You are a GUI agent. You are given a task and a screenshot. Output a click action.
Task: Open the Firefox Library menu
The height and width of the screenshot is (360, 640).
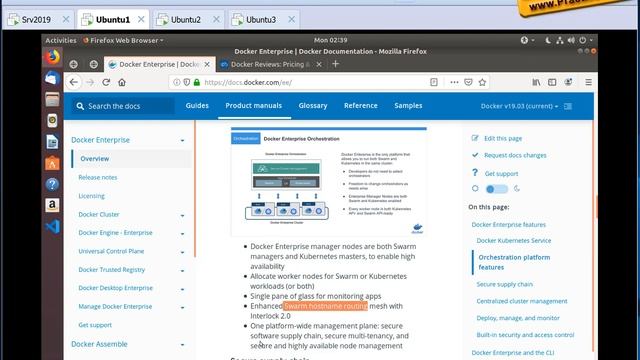click(x=536, y=82)
